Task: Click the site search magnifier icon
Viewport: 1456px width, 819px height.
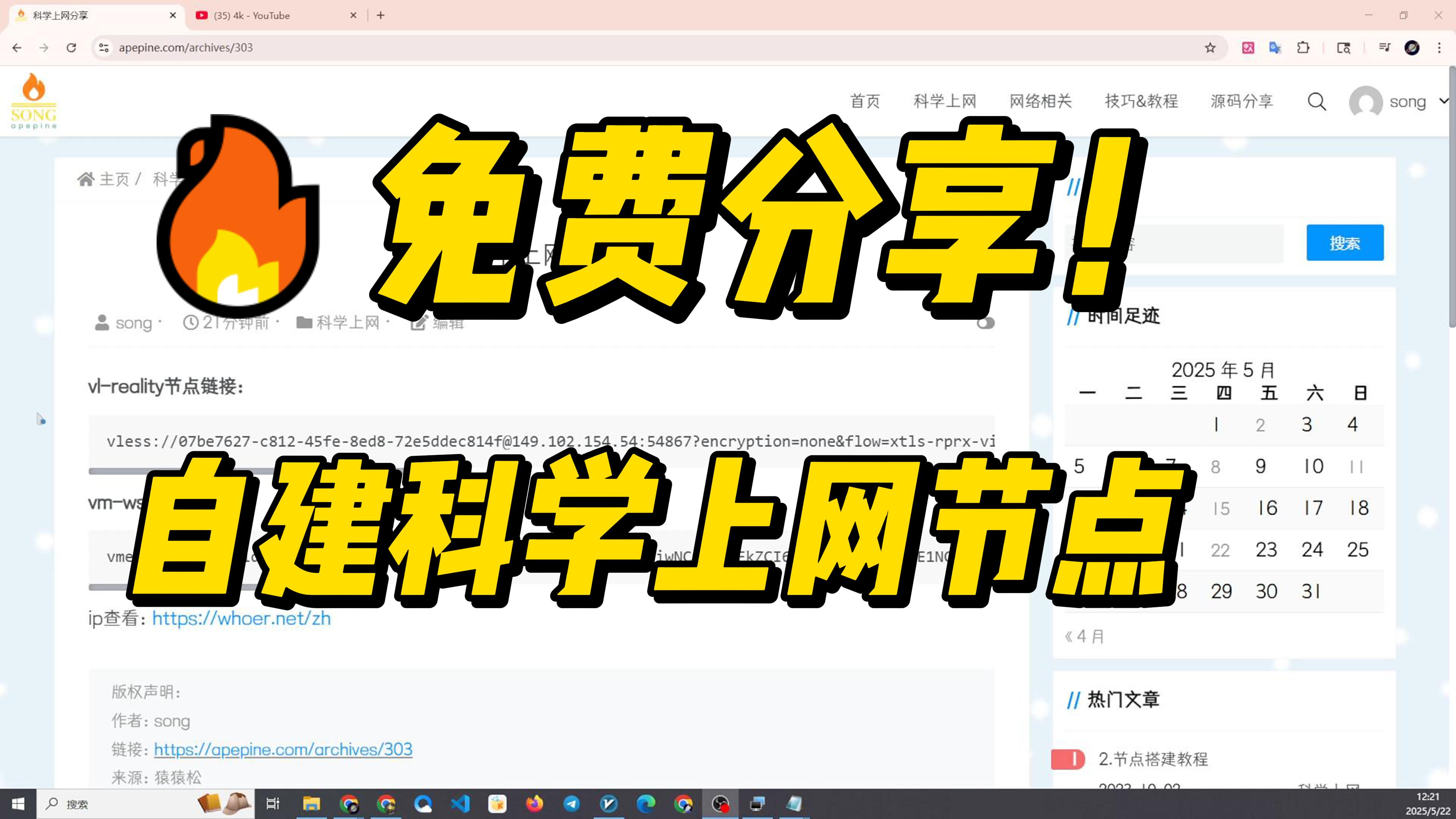Action: point(1316,102)
